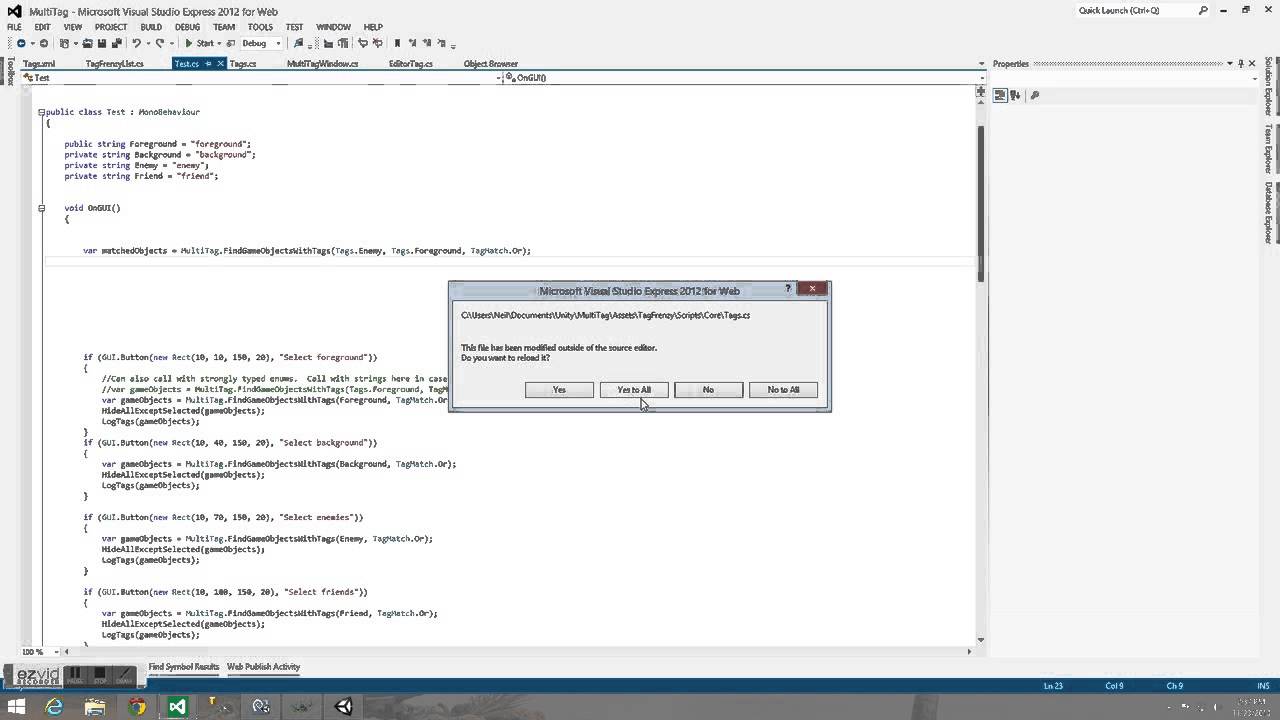Viewport: 1280px width, 720px height.
Task: Open the Database Explorer side tab
Action: [x=1268, y=212]
